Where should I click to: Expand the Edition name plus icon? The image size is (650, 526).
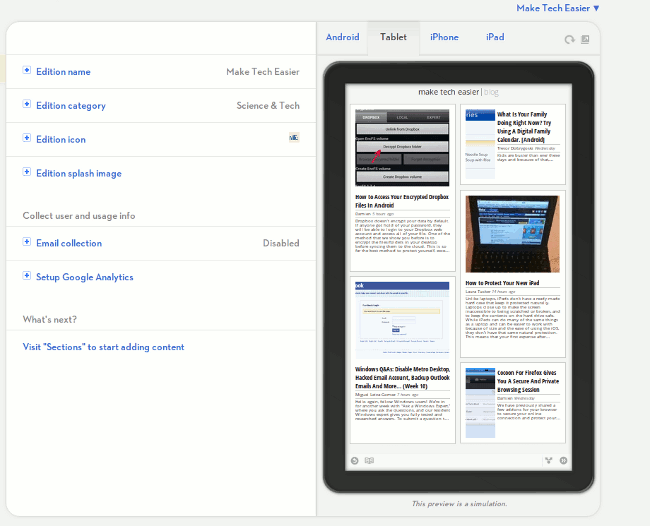pyautogui.click(x=27, y=70)
